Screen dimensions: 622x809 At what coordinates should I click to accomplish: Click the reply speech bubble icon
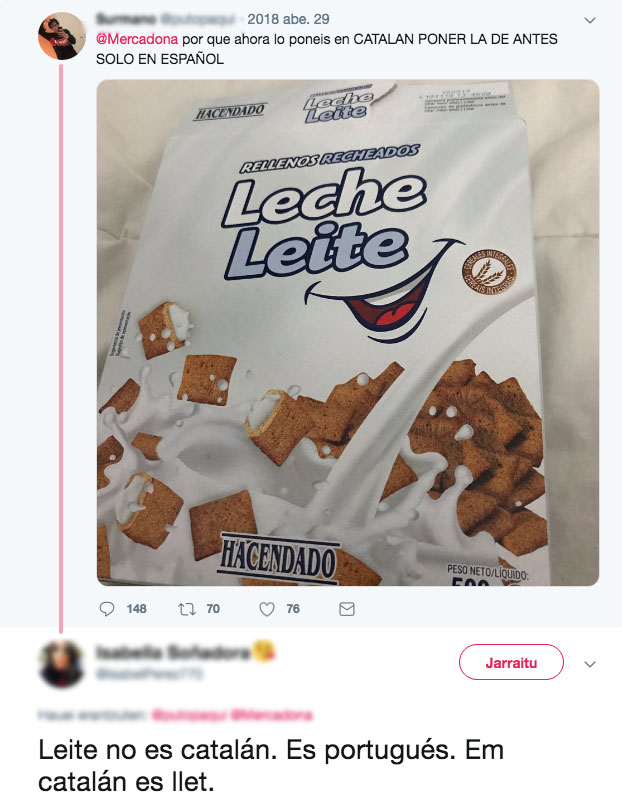[109, 608]
